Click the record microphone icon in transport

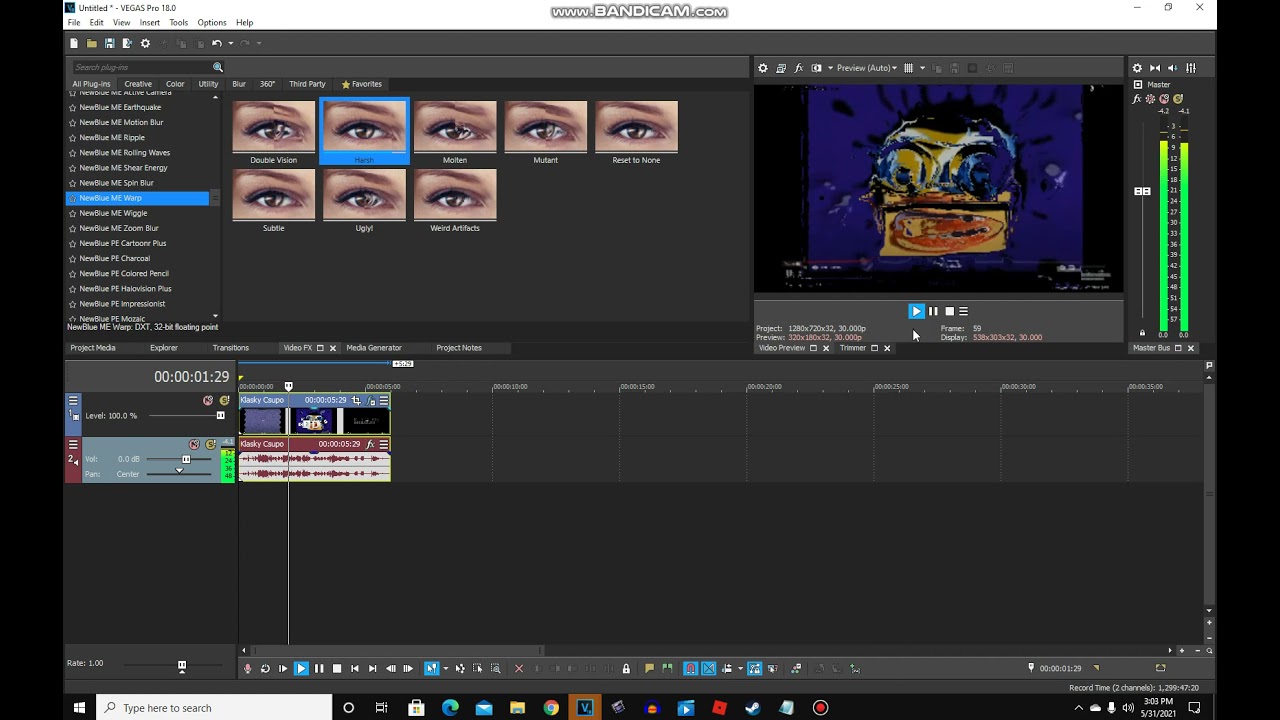[x=248, y=669]
